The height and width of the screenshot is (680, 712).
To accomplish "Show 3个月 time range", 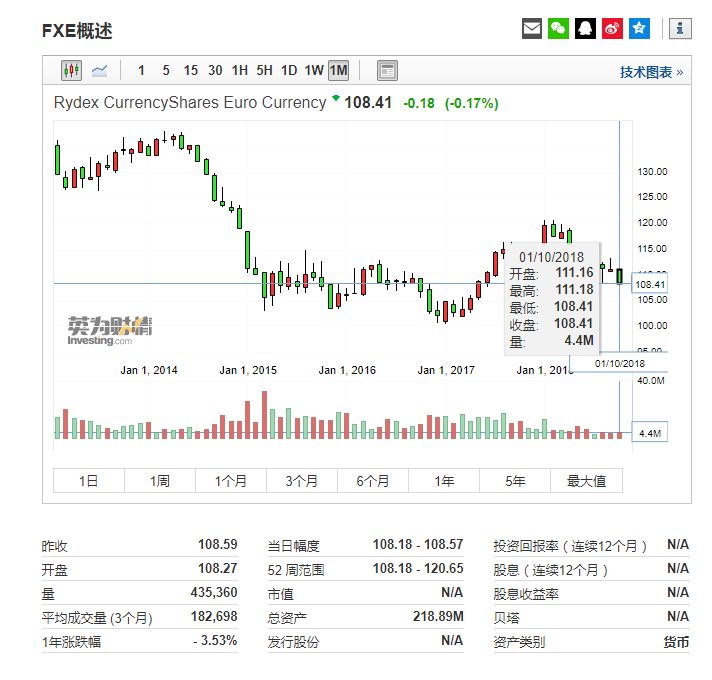I will 302,481.
